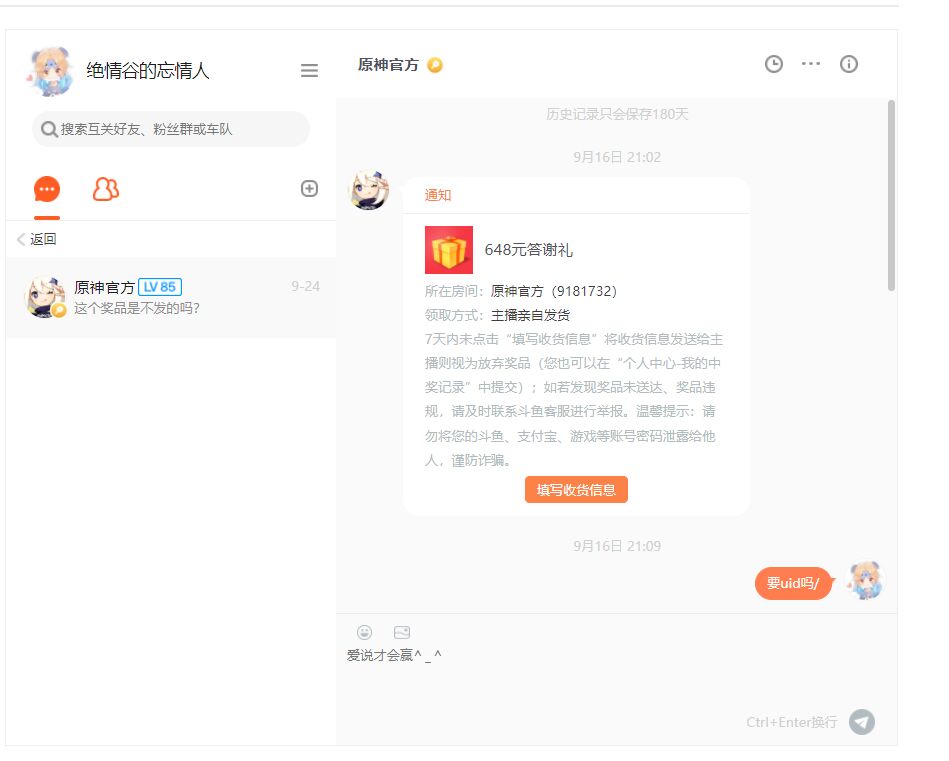Click the LV 85 level badge

pos(160,287)
